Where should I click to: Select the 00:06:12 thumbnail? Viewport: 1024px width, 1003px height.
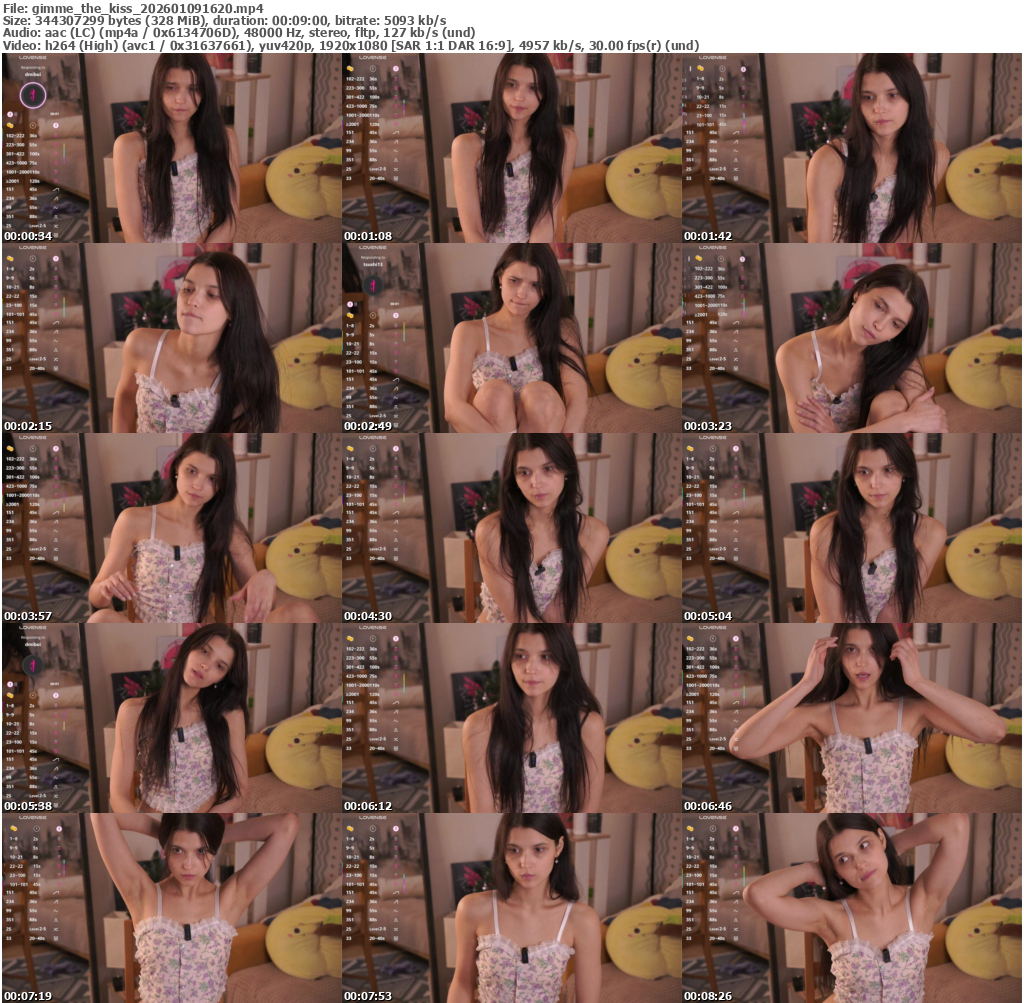click(x=511, y=718)
